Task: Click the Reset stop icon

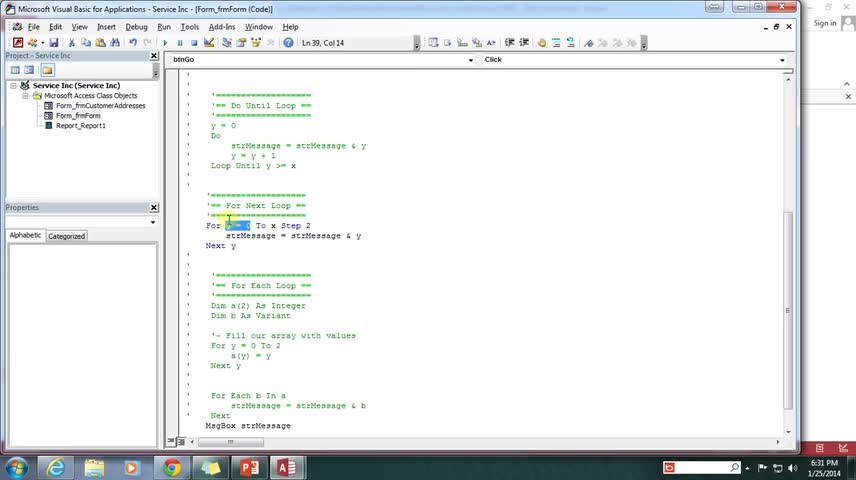Action: pos(194,43)
